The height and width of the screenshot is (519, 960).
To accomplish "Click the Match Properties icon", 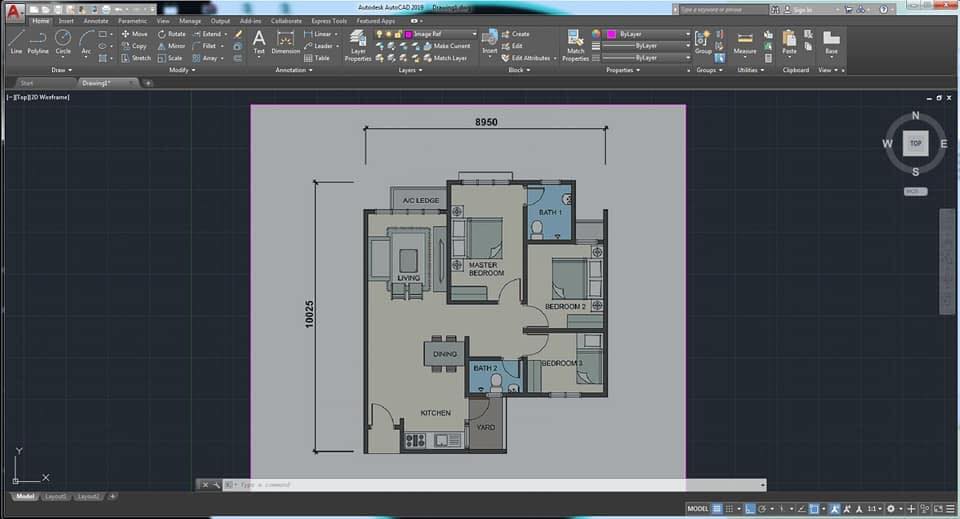I will (x=575, y=46).
